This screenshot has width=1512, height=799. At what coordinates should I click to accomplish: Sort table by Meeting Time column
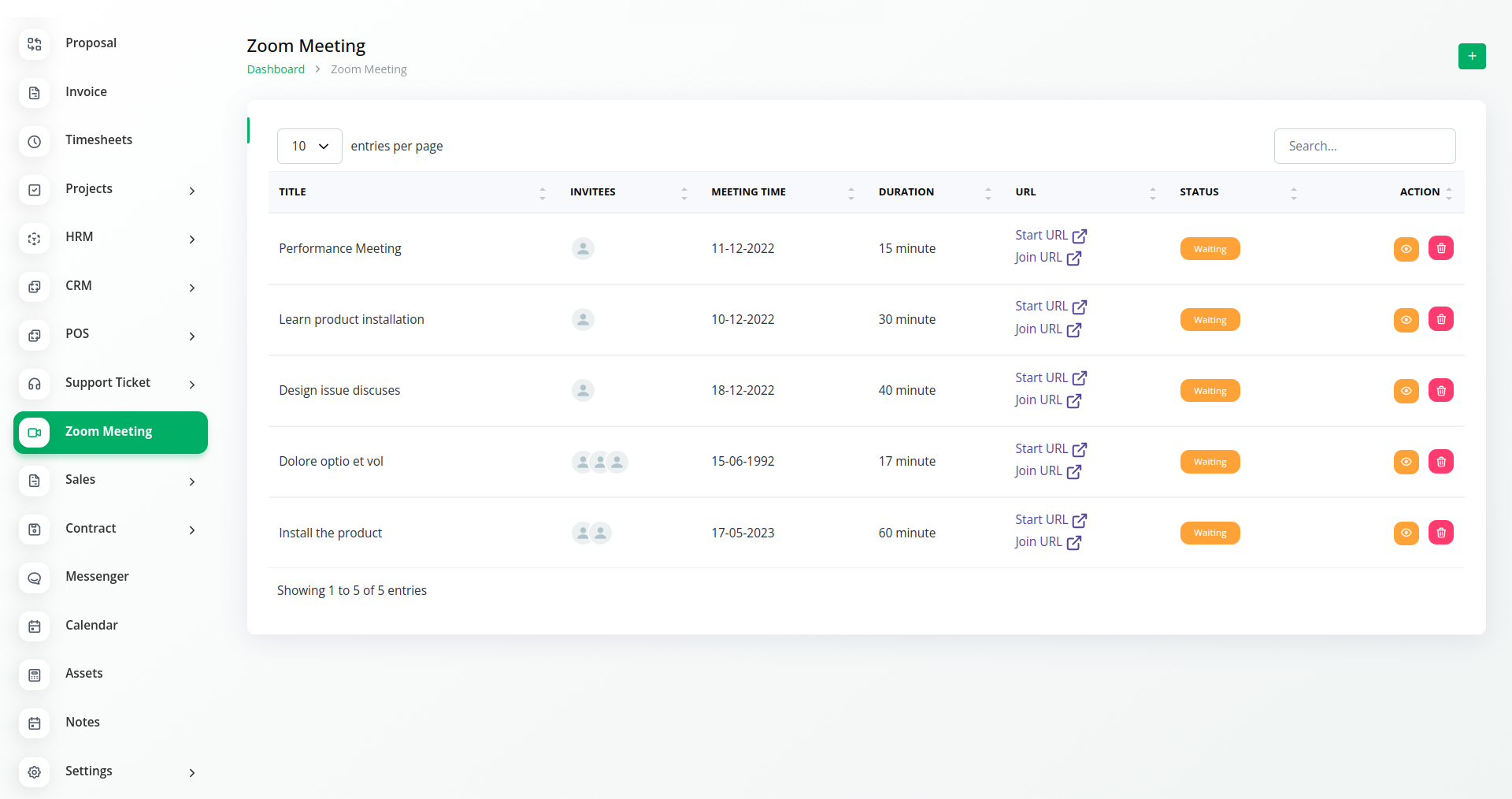point(748,192)
